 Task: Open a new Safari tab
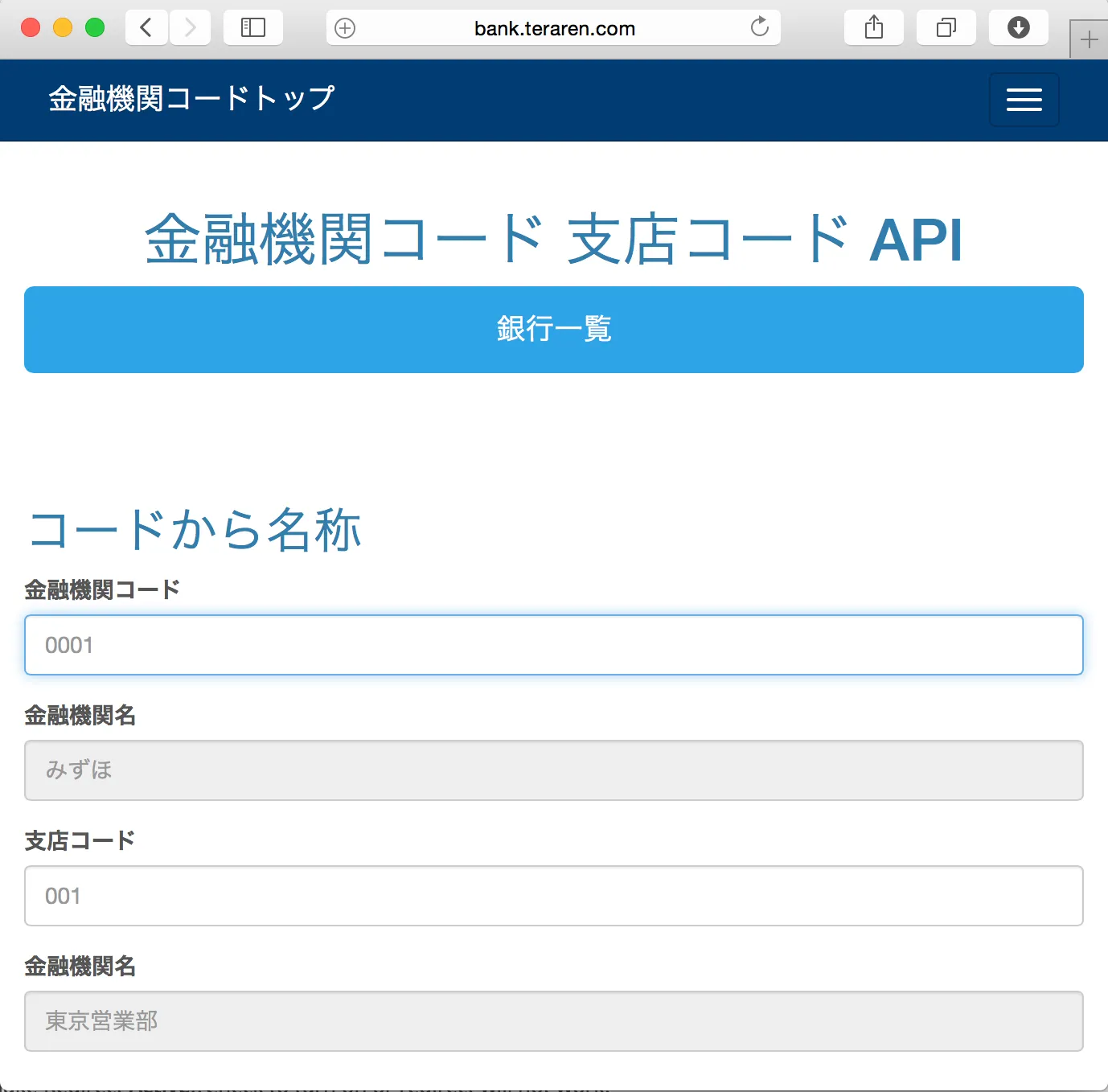point(1090,39)
